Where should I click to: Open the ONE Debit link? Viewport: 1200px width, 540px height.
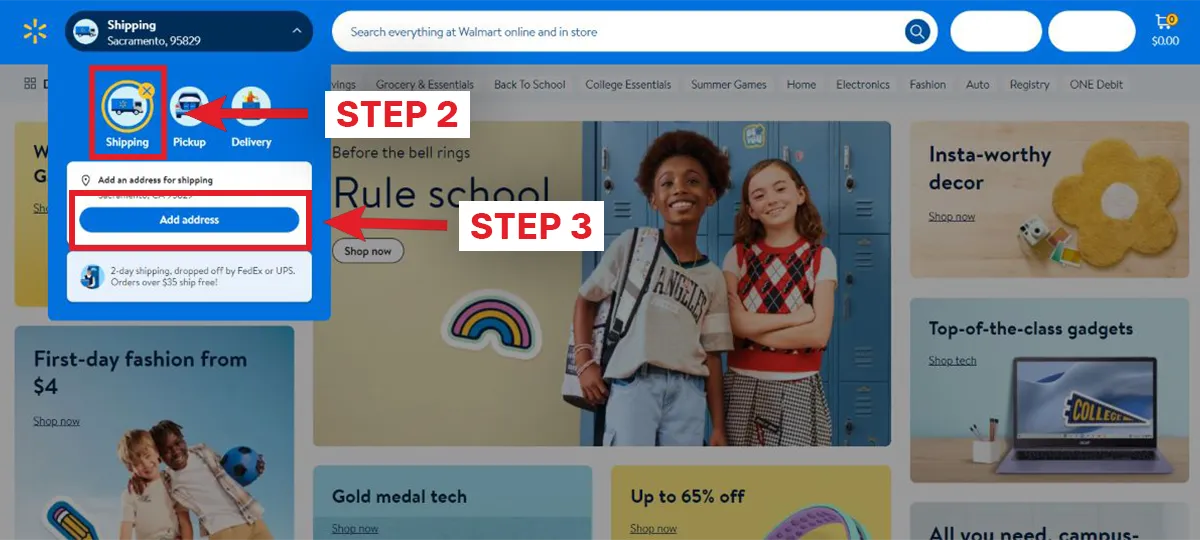point(1097,85)
